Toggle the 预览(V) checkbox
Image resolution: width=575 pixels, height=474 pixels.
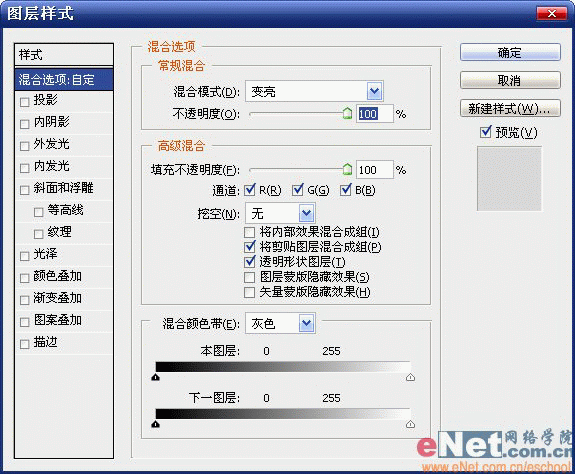(486, 132)
